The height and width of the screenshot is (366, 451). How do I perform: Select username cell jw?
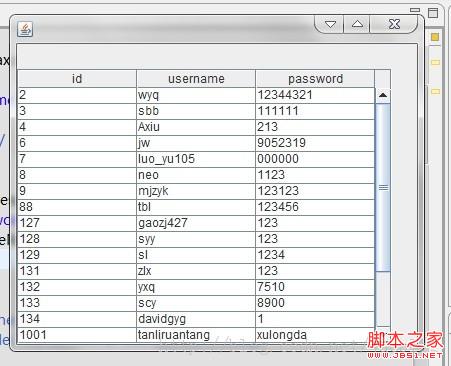point(196,143)
